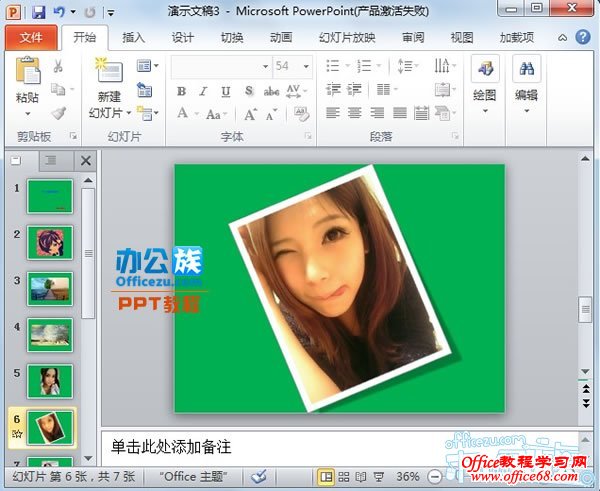Screen dimensions: 600x491
Task: Select slide 3 thumbnail in slide panel
Action: point(50,287)
